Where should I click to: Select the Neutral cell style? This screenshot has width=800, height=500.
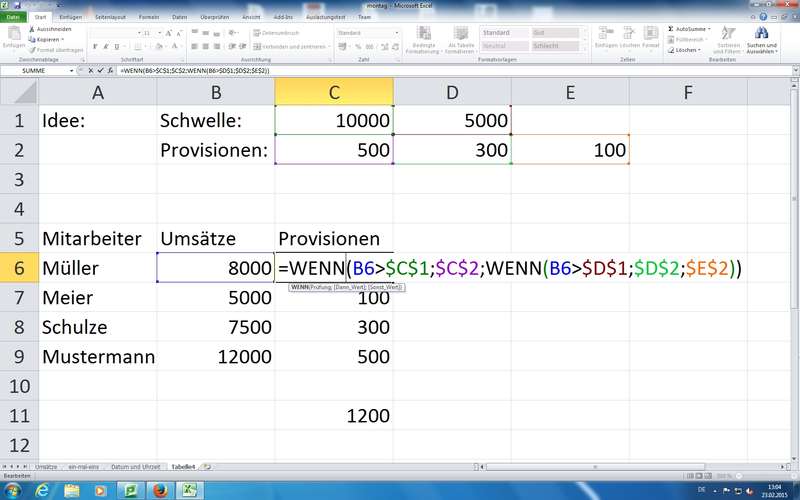click(504, 46)
